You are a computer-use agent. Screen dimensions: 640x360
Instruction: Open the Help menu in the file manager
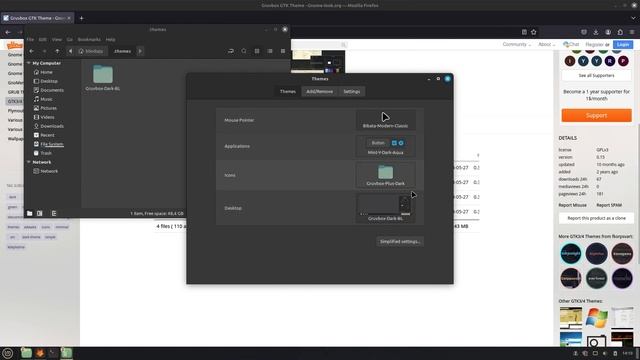click(x=110, y=40)
